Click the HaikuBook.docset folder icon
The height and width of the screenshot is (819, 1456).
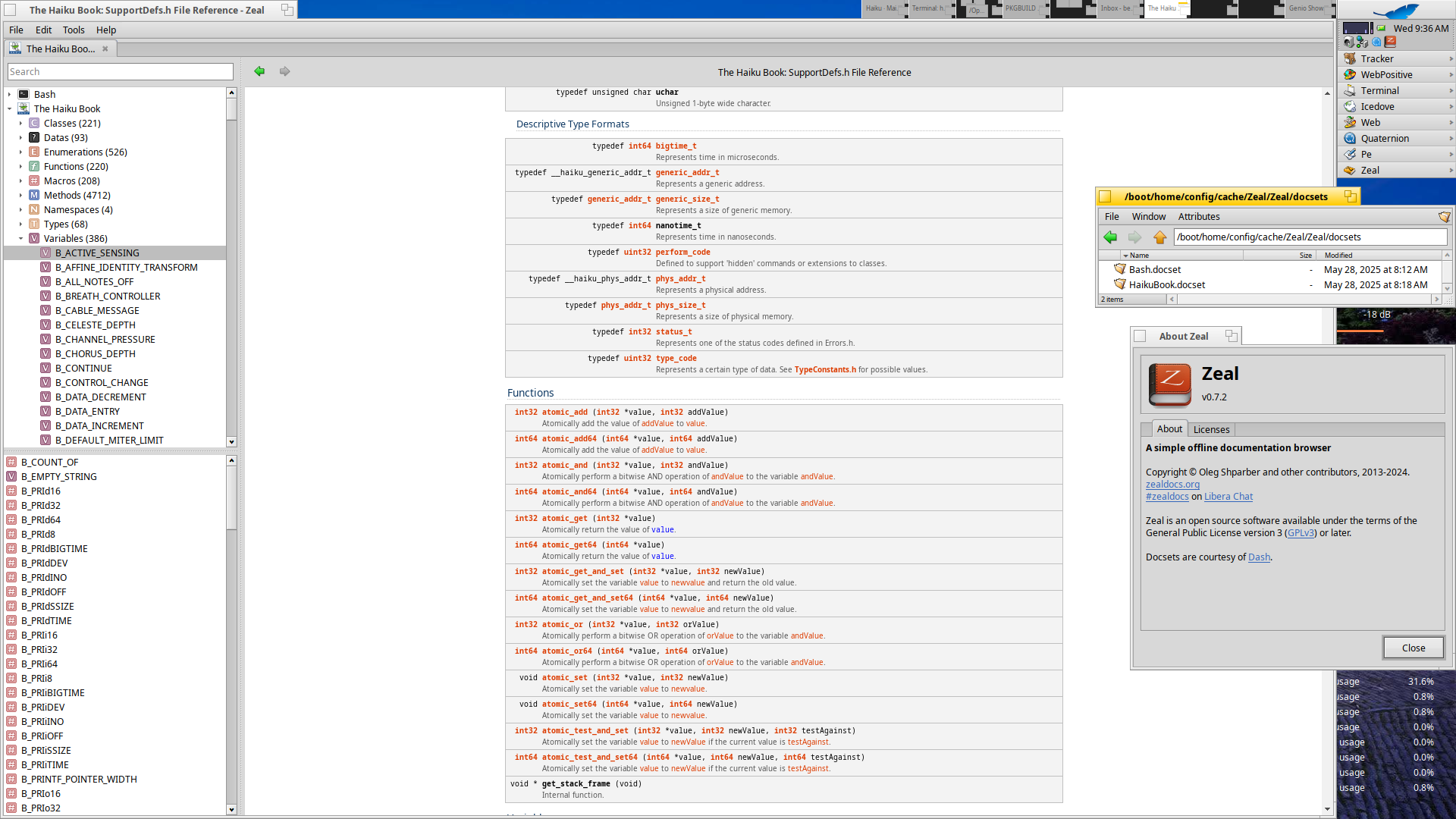[1120, 284]
